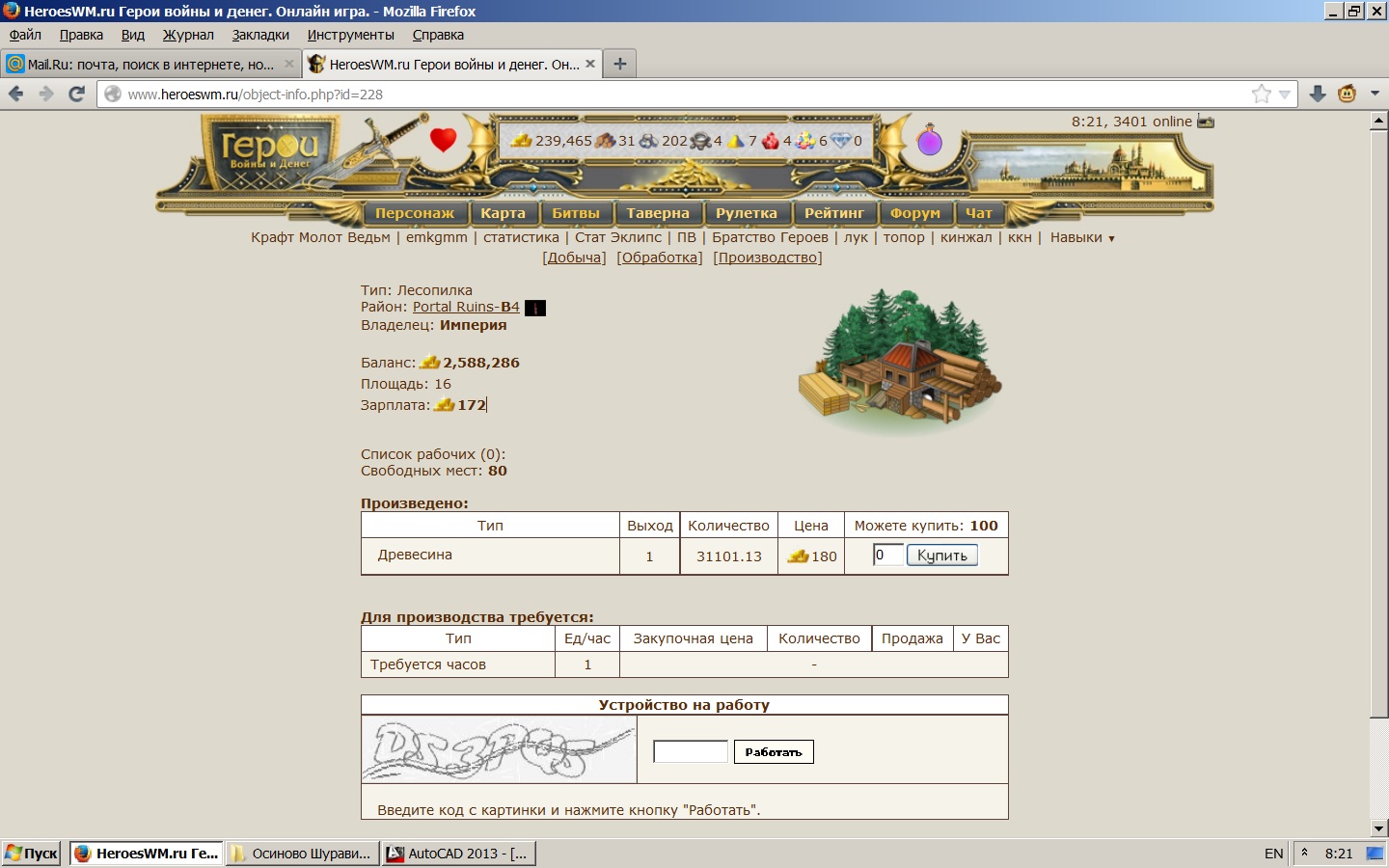1389x868 pixels.
Task: Follow the Добыча link
Action: [575, 258]
